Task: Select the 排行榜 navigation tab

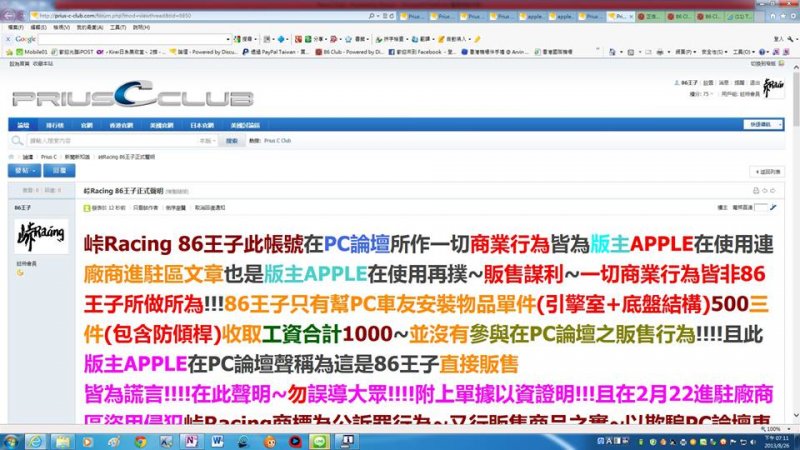Action: point(55,125)
